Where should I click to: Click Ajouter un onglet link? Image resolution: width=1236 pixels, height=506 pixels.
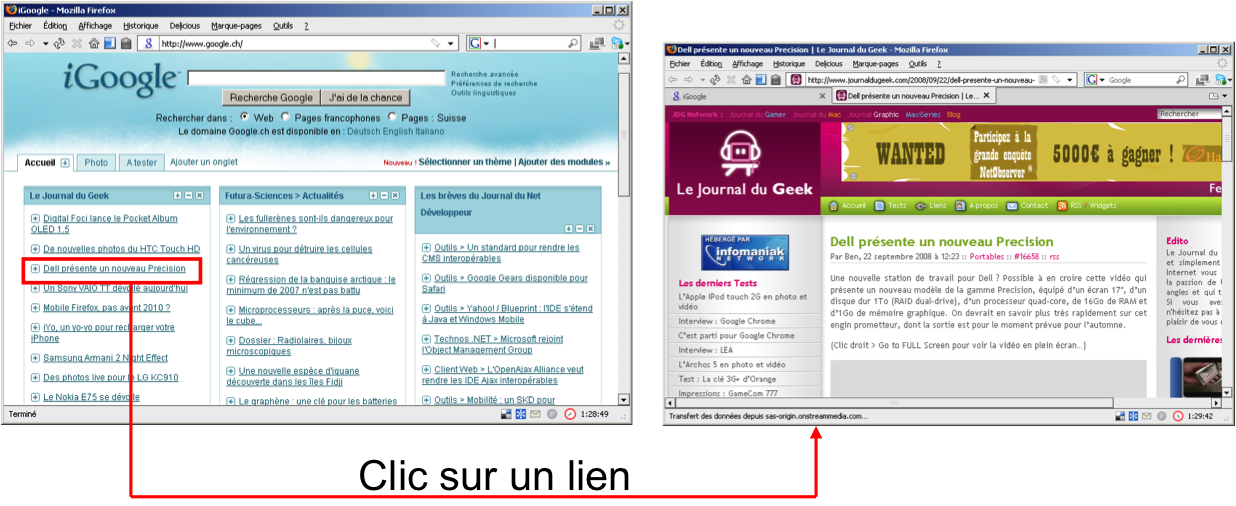click(204, 162)
